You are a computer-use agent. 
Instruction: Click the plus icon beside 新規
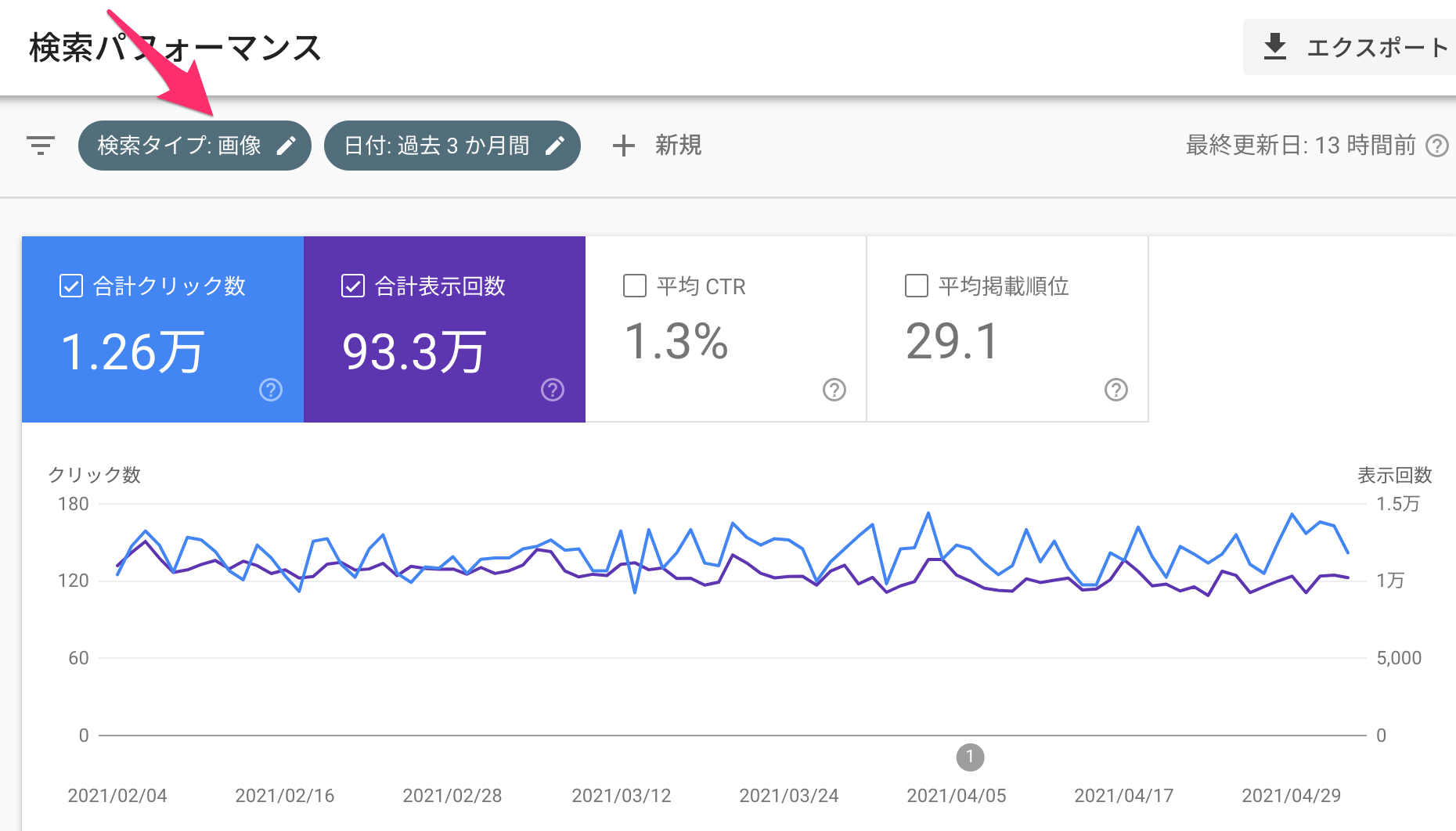click(624, 146)
